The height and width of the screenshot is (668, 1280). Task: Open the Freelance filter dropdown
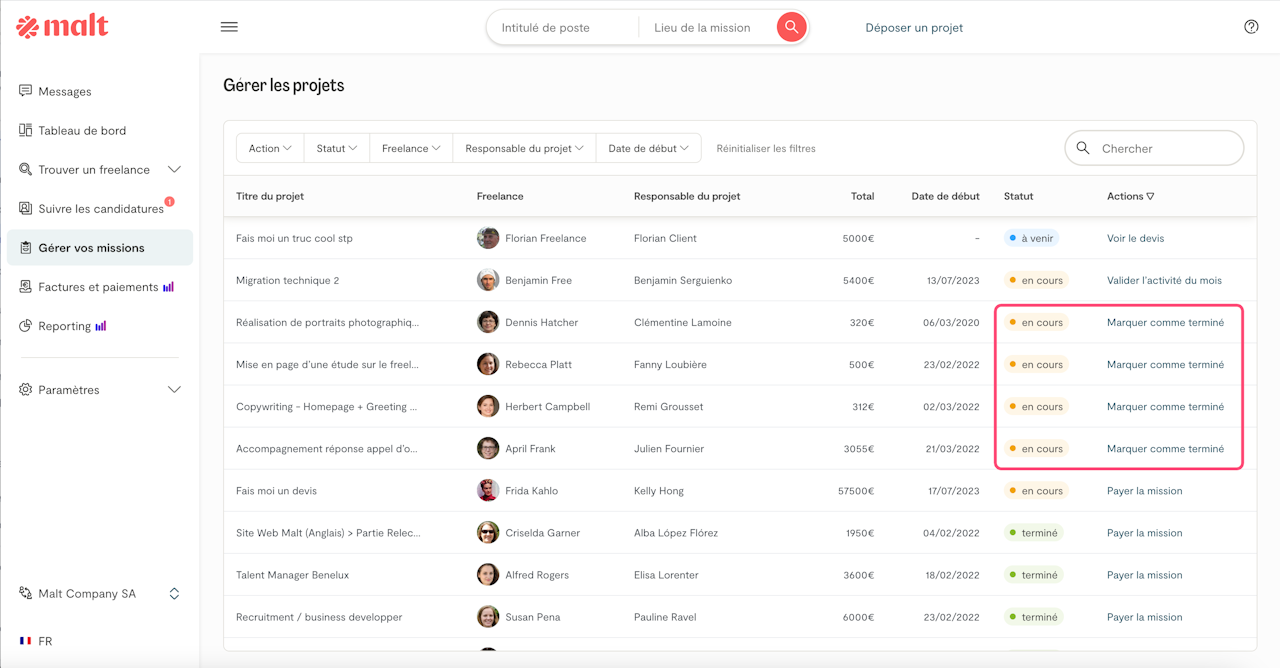pos(411,148)
